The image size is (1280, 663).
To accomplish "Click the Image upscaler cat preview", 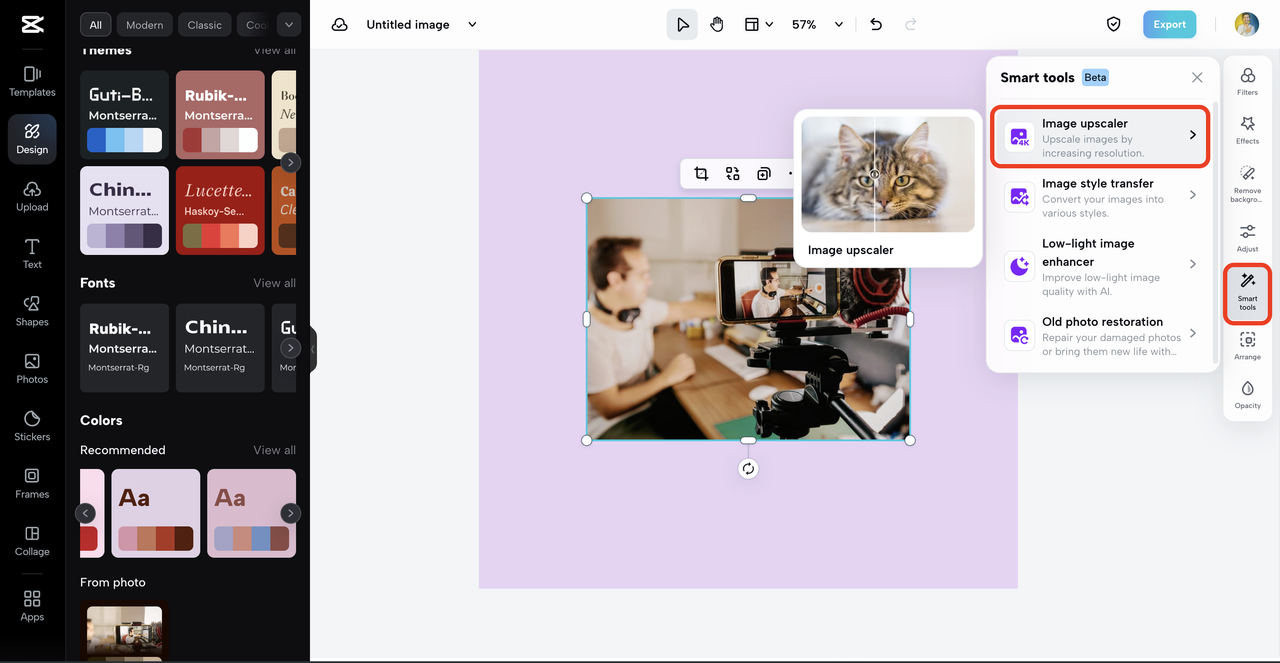I will pos(888,174).
